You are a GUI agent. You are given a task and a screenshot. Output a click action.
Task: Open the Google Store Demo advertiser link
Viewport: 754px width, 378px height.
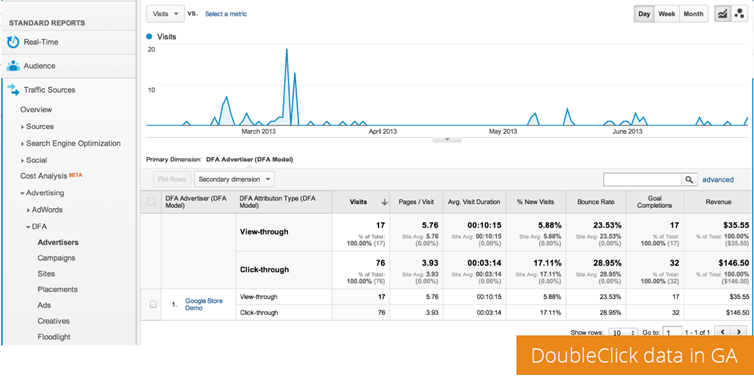(204, 304)
